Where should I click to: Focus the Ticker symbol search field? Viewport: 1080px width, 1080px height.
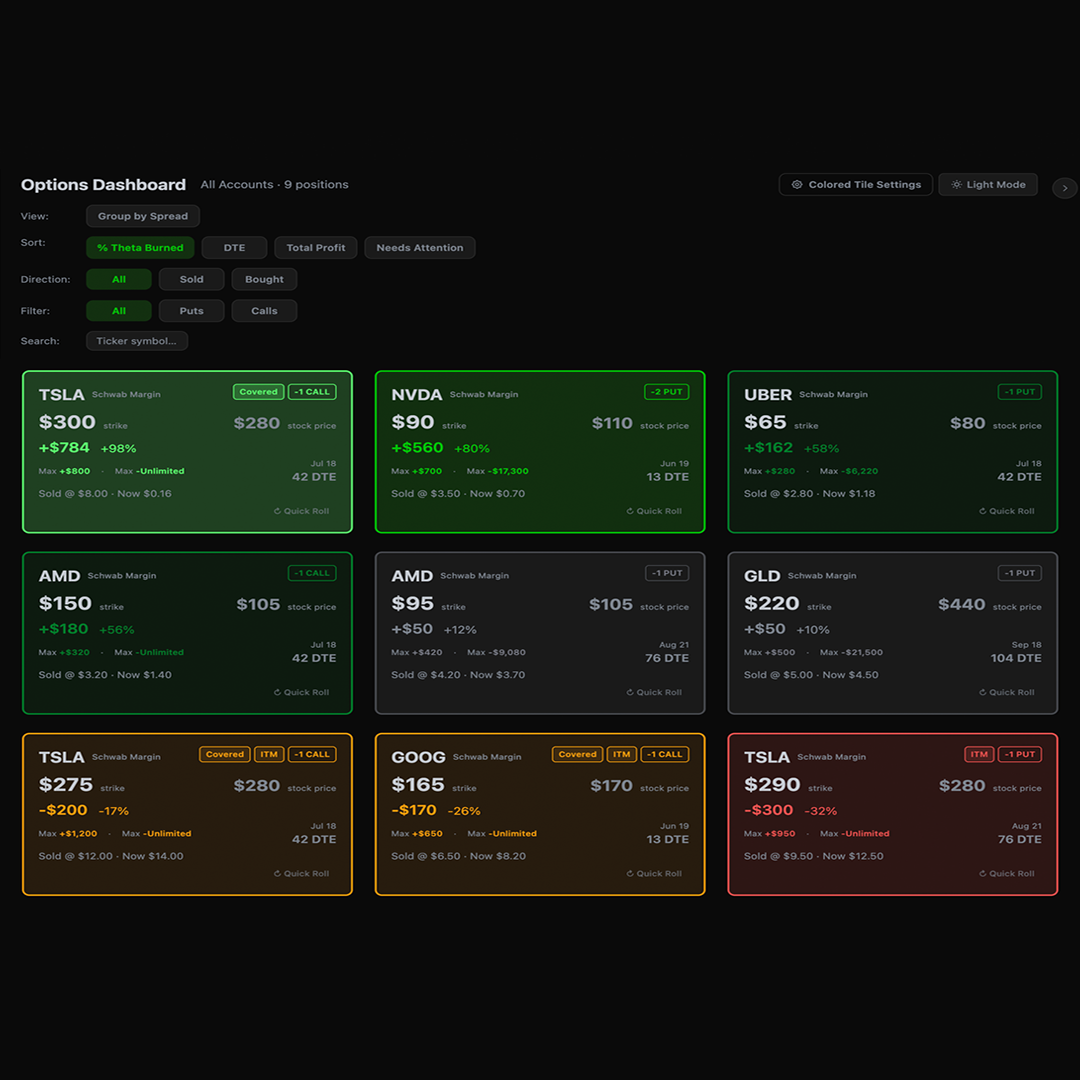point(136,341)
